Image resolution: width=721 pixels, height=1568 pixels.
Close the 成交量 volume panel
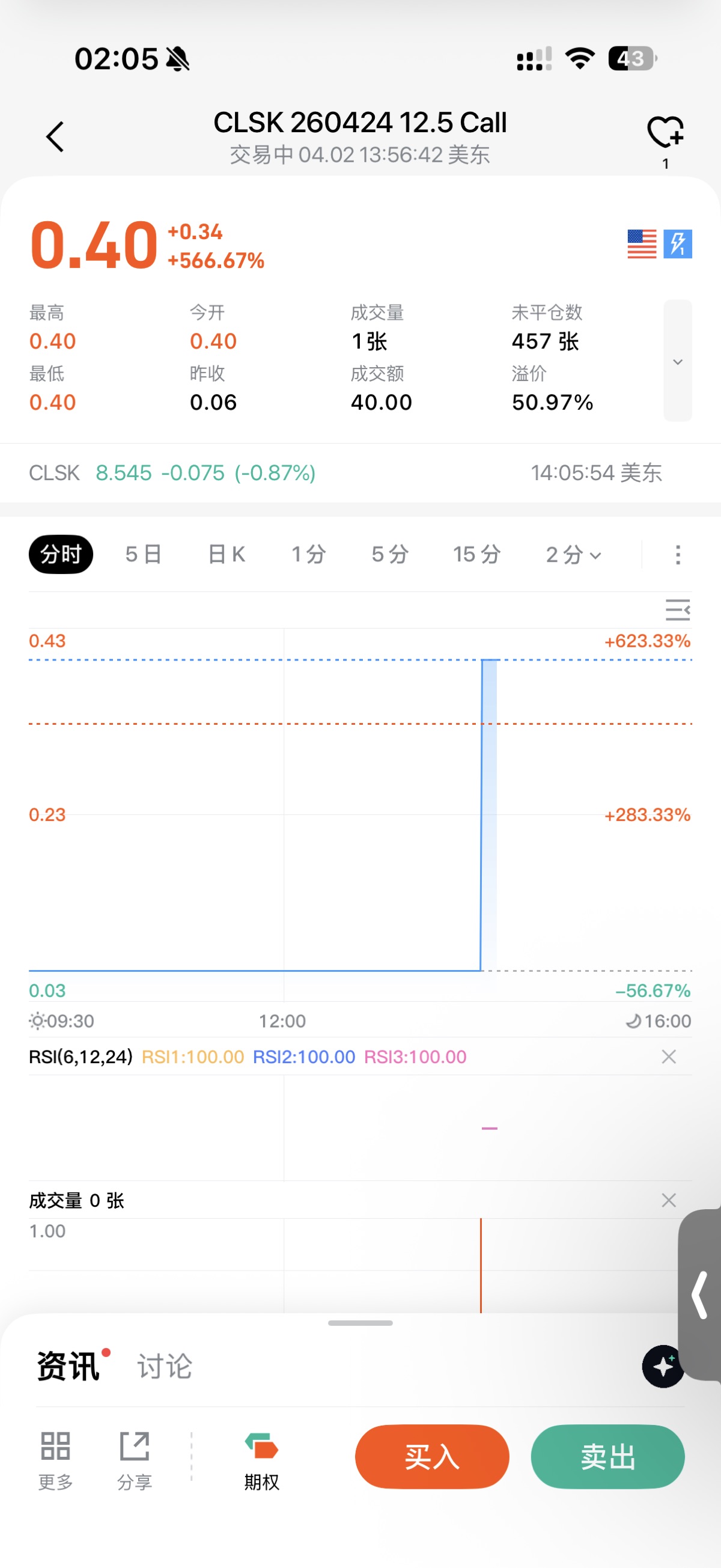pyautogui.click(x=669, y=1200)
